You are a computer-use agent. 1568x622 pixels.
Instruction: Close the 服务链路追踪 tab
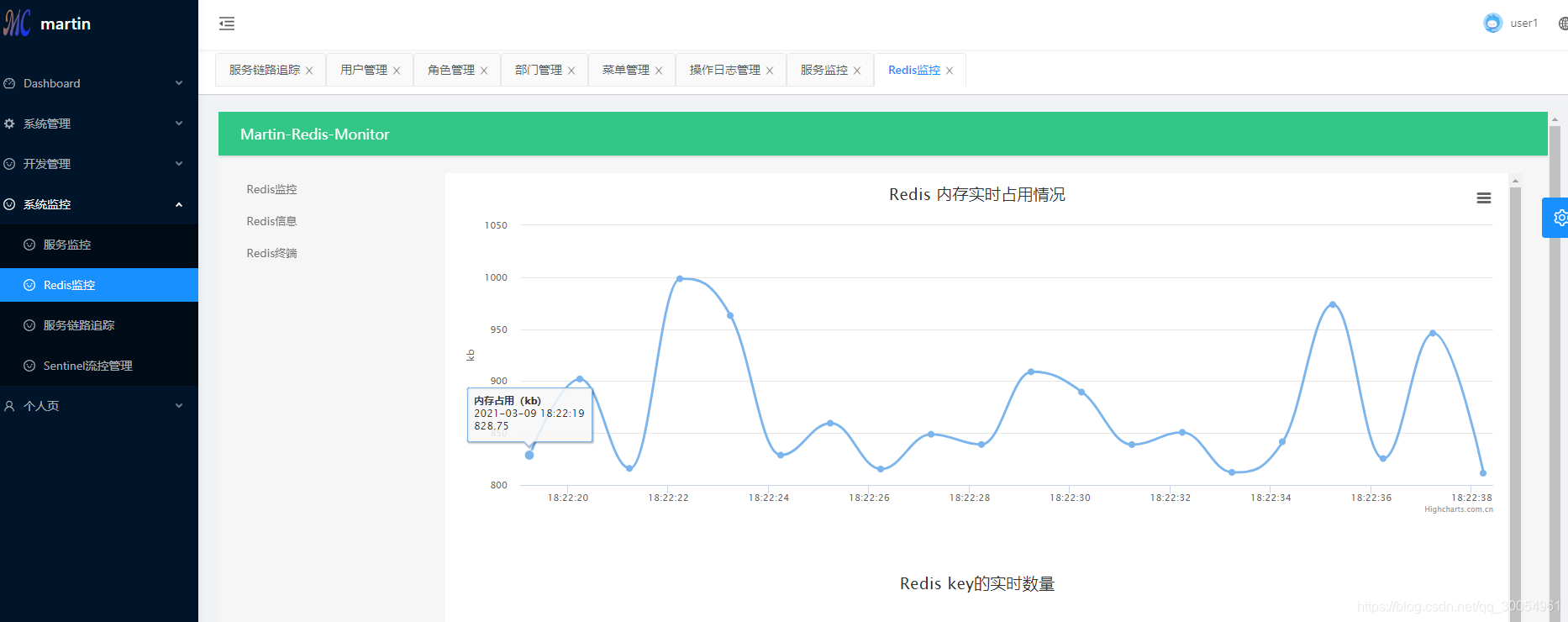(x=309, y=71)
